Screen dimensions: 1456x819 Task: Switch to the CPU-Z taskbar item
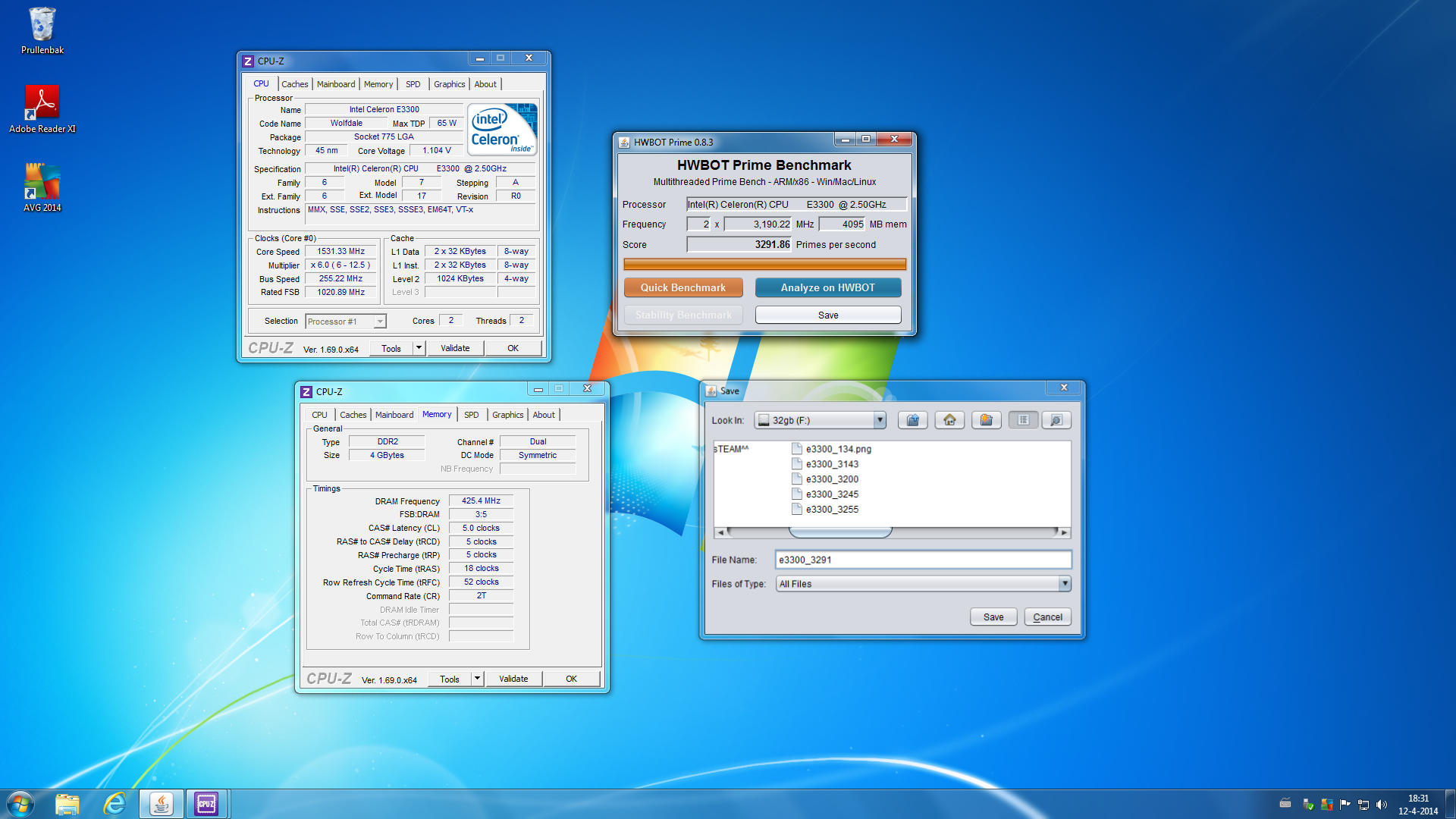point(206,804)
